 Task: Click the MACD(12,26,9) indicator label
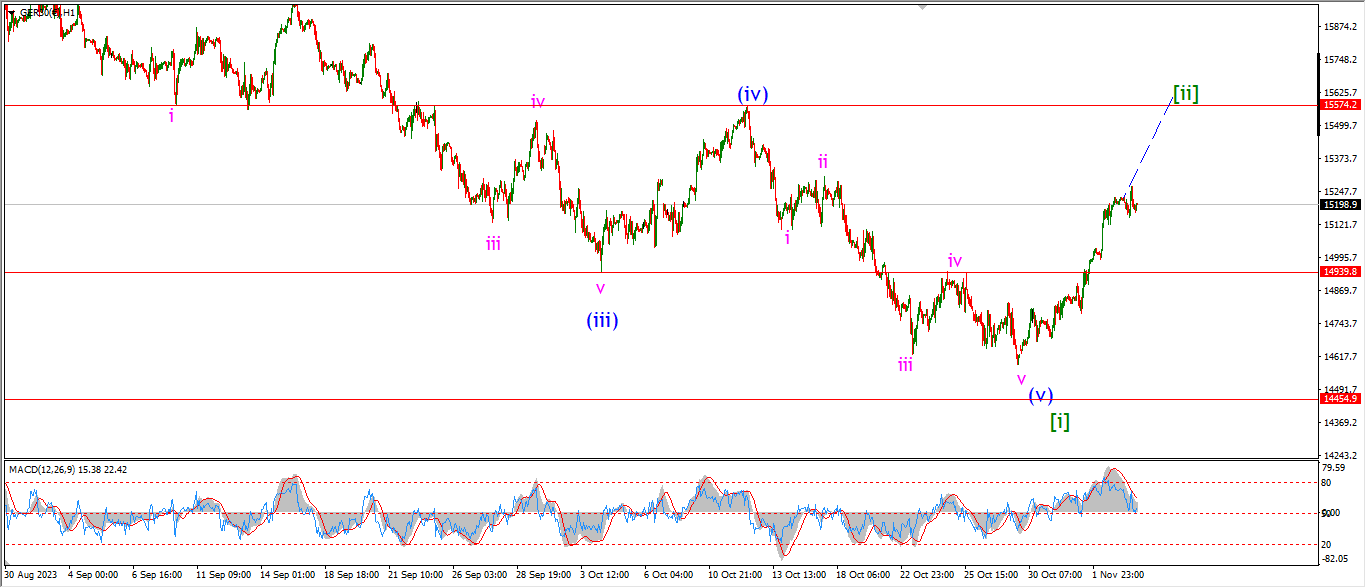(68, 469)
